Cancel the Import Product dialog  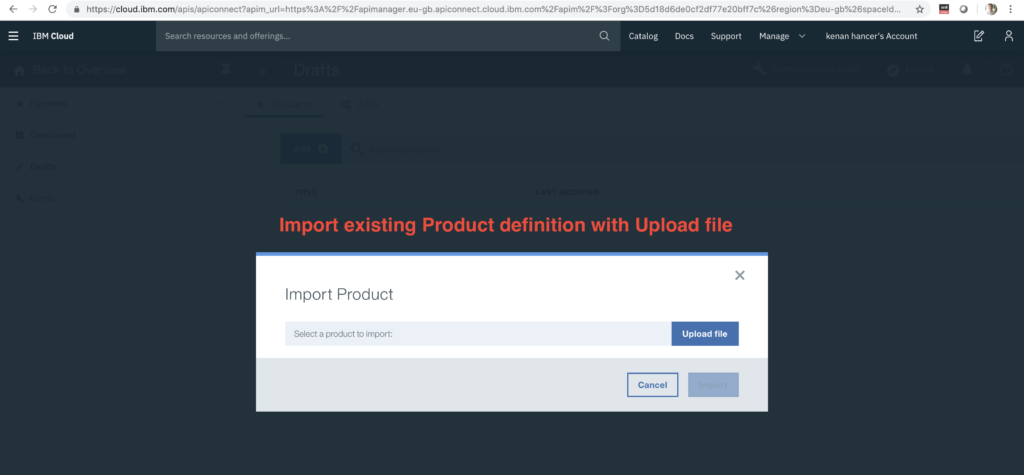652,385
